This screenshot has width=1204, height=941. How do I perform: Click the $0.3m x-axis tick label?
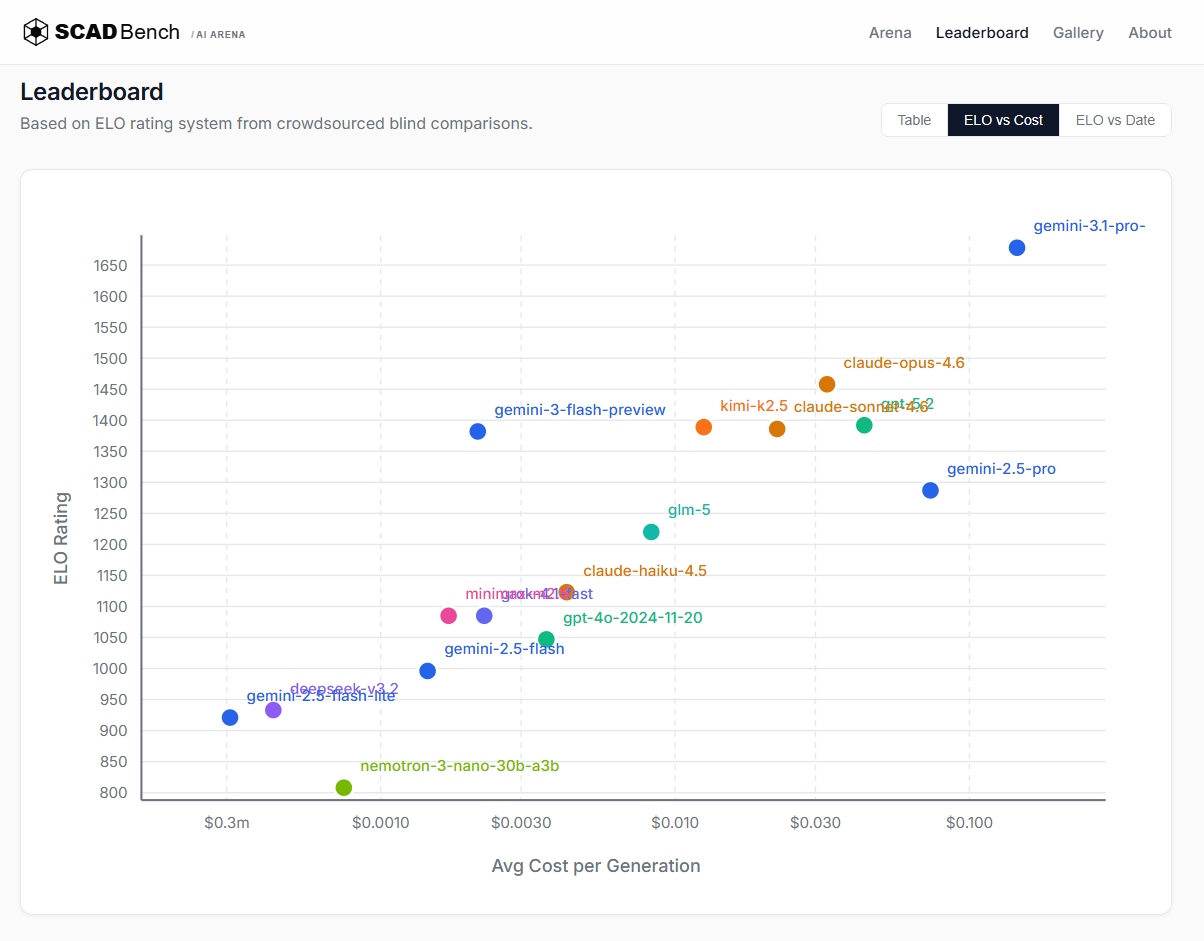227,823
